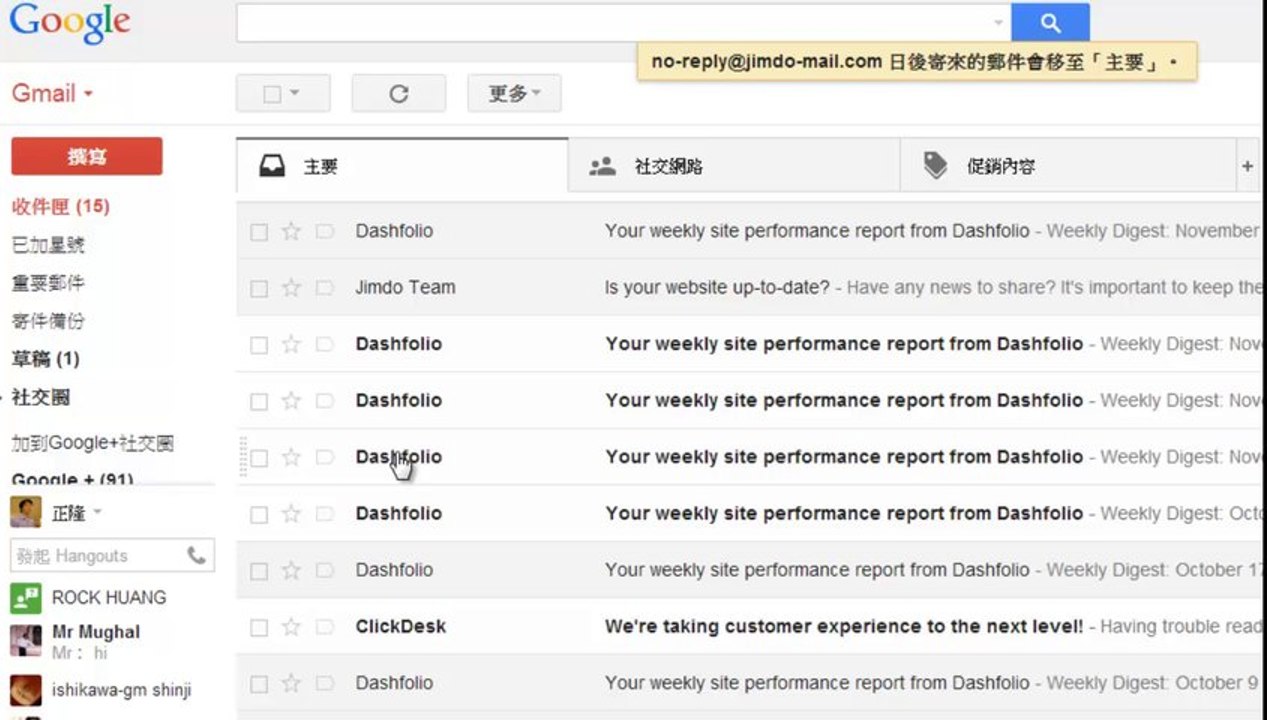
Task: Switch to the 社交網路 tab
Action: pyautogui.click(x=734, y=166)
